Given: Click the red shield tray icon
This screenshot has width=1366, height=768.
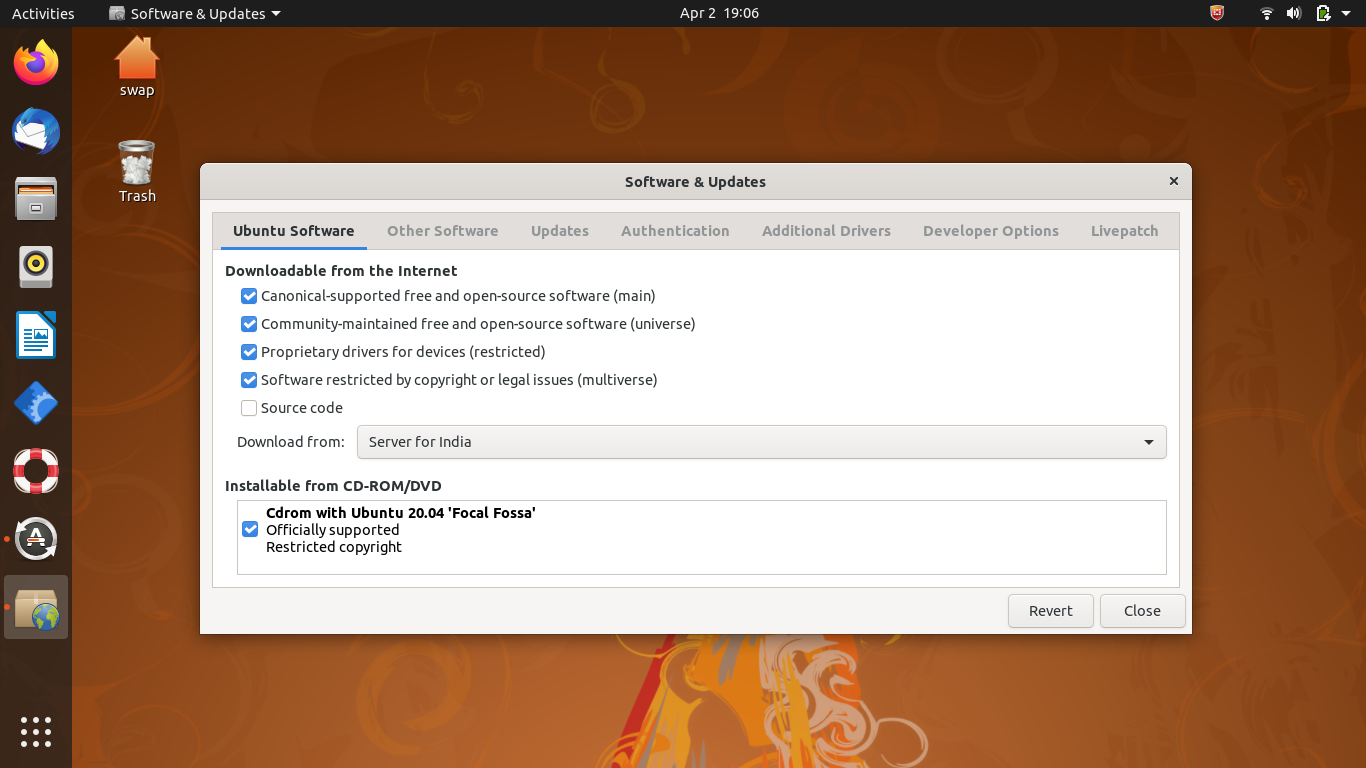Looking at the screenshot, I should [1217, 13].
